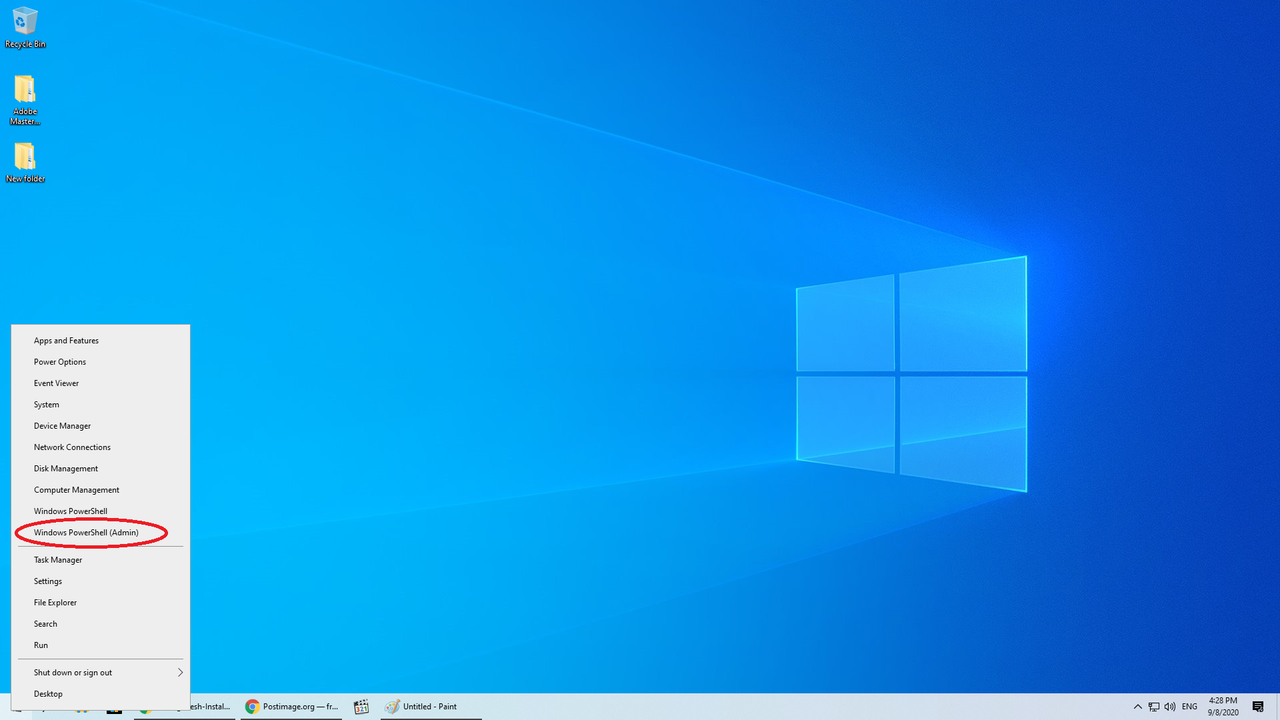
Task: Open the ENG language input indicator
Action: pos(1189,706)
